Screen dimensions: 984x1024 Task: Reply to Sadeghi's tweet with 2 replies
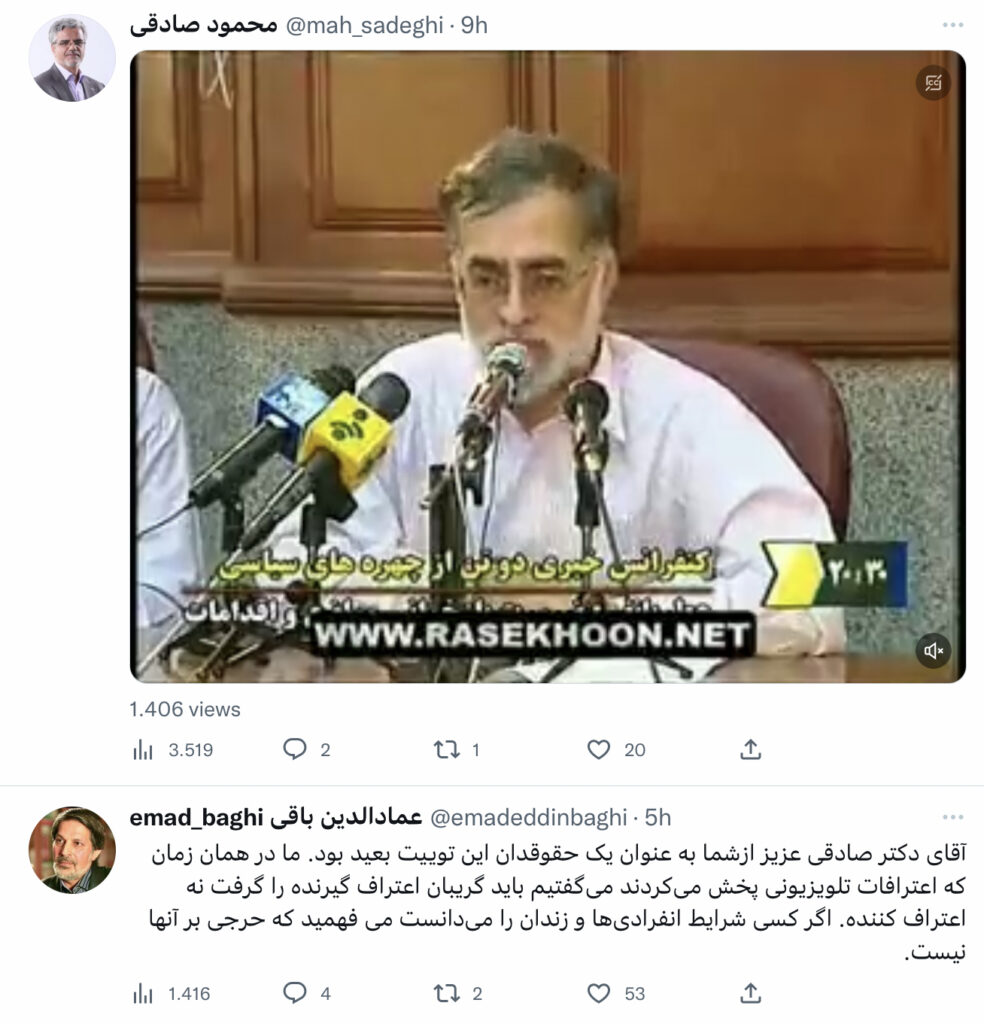pyautogui.click(x=306, y=749)
